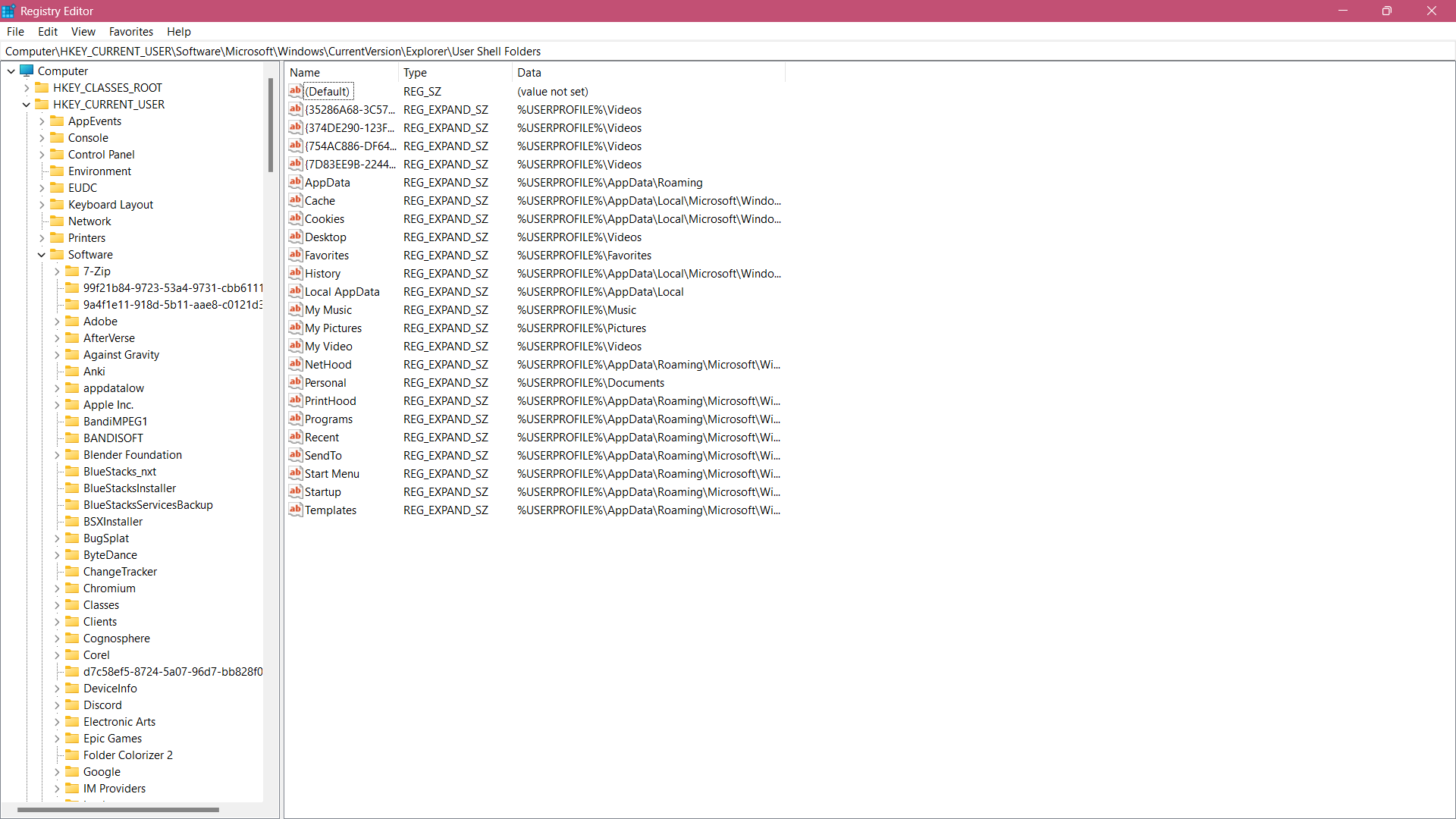
Task: Click the Registry Editor title bar icon
Action: coord(8,11)
